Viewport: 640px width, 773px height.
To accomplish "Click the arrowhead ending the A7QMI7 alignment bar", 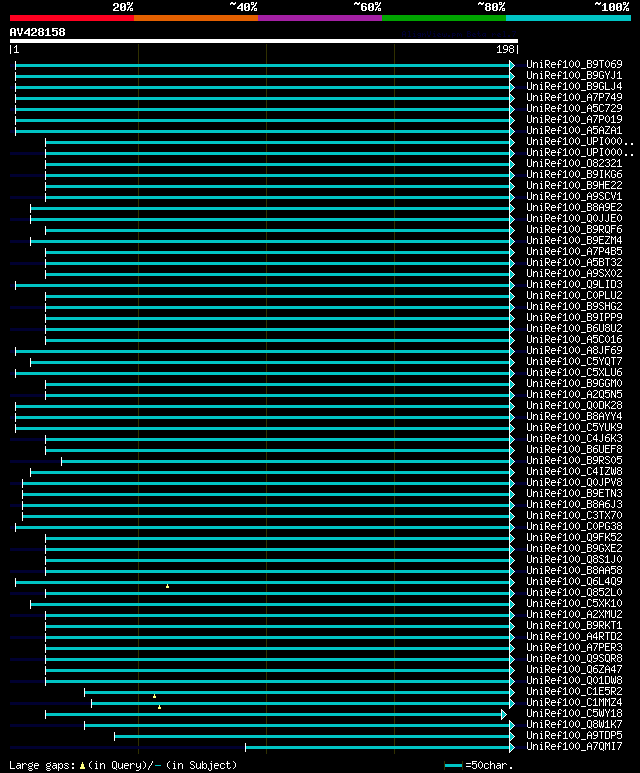I will tap(512, 747).
